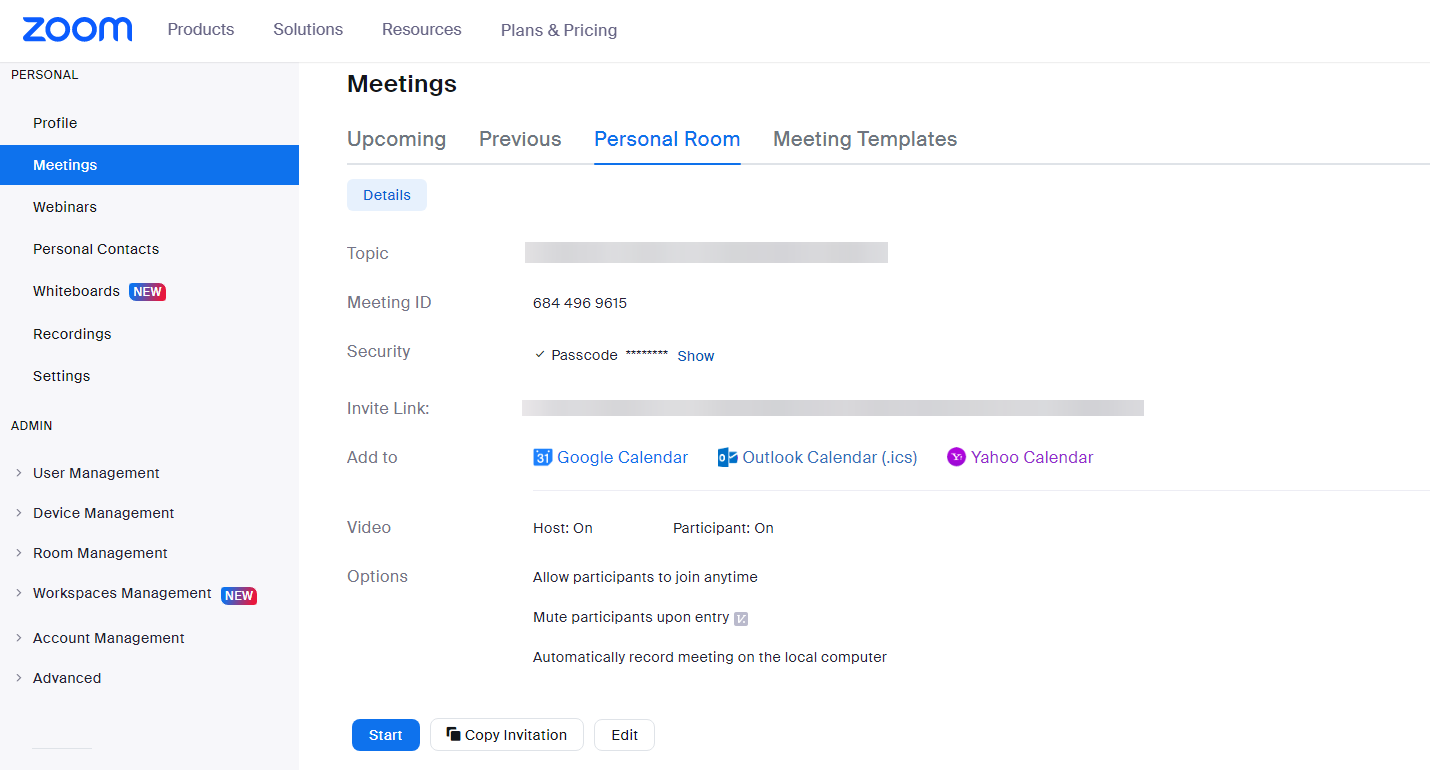Expand Workspaces Management section
The height and width of the screenshot is (770, 1430).
(x=19, y=593)
